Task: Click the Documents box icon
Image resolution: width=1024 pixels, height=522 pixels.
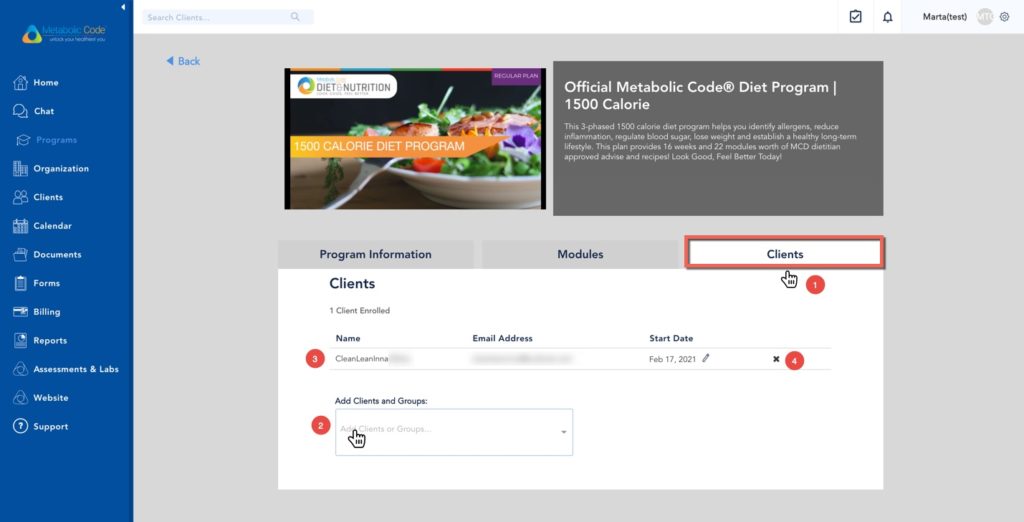Action: tap(20, 254)
